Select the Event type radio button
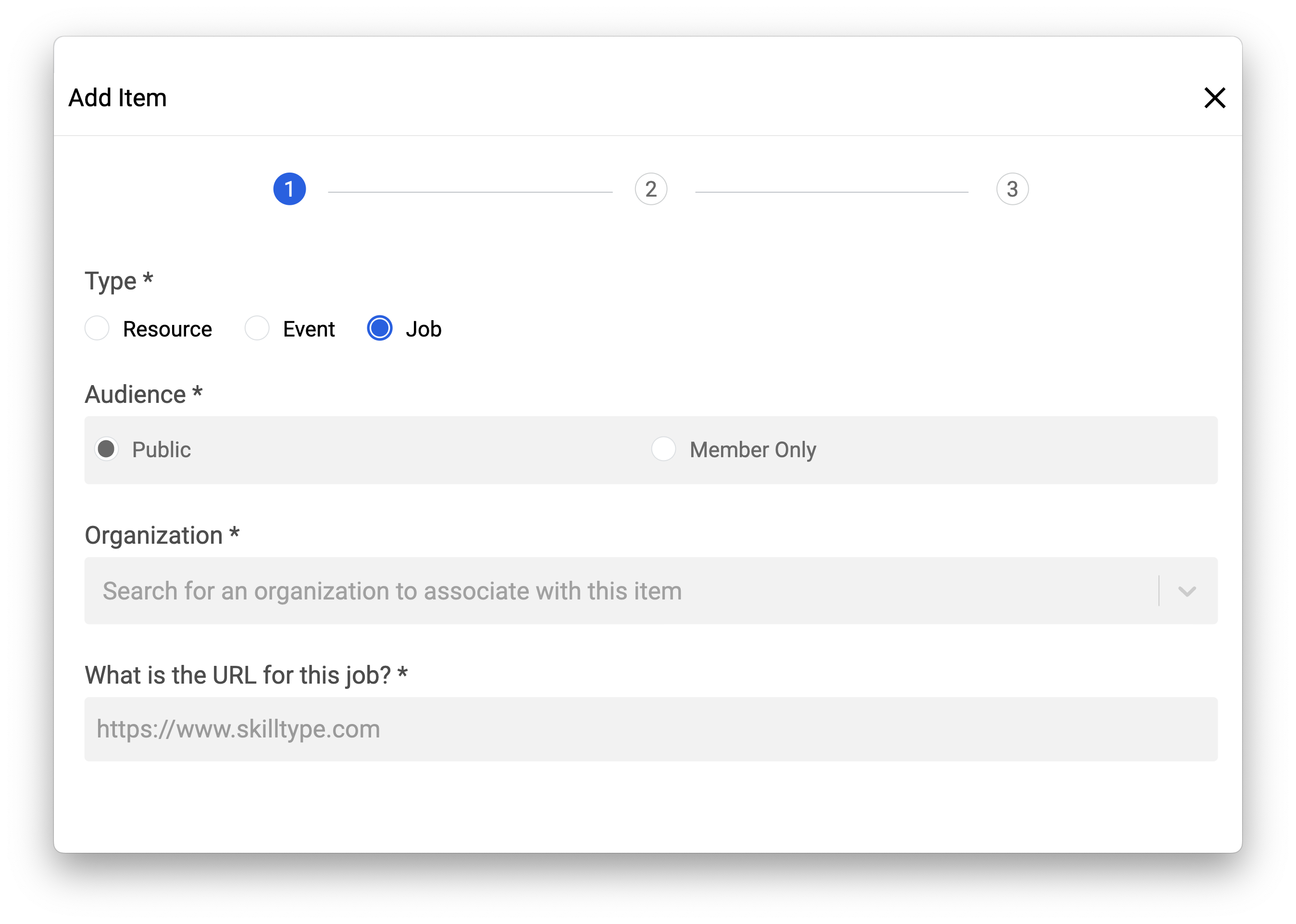 click(x=257, y=328)
